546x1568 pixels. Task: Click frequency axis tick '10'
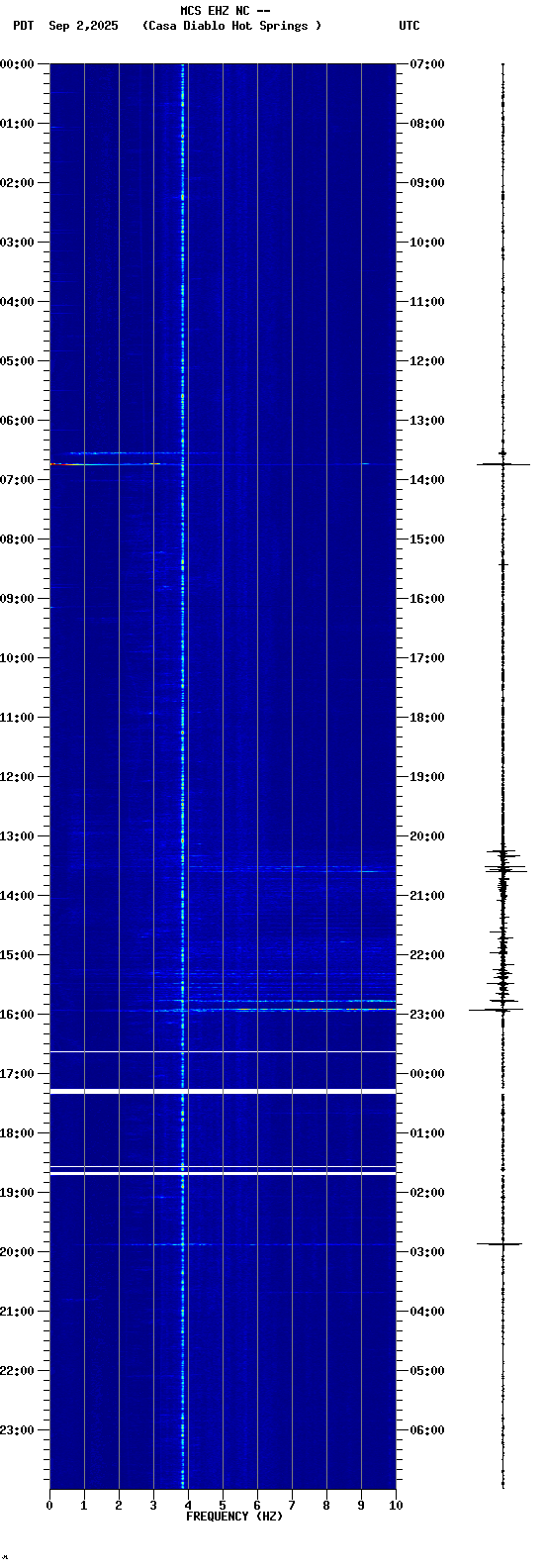(x=396, y=1506)
